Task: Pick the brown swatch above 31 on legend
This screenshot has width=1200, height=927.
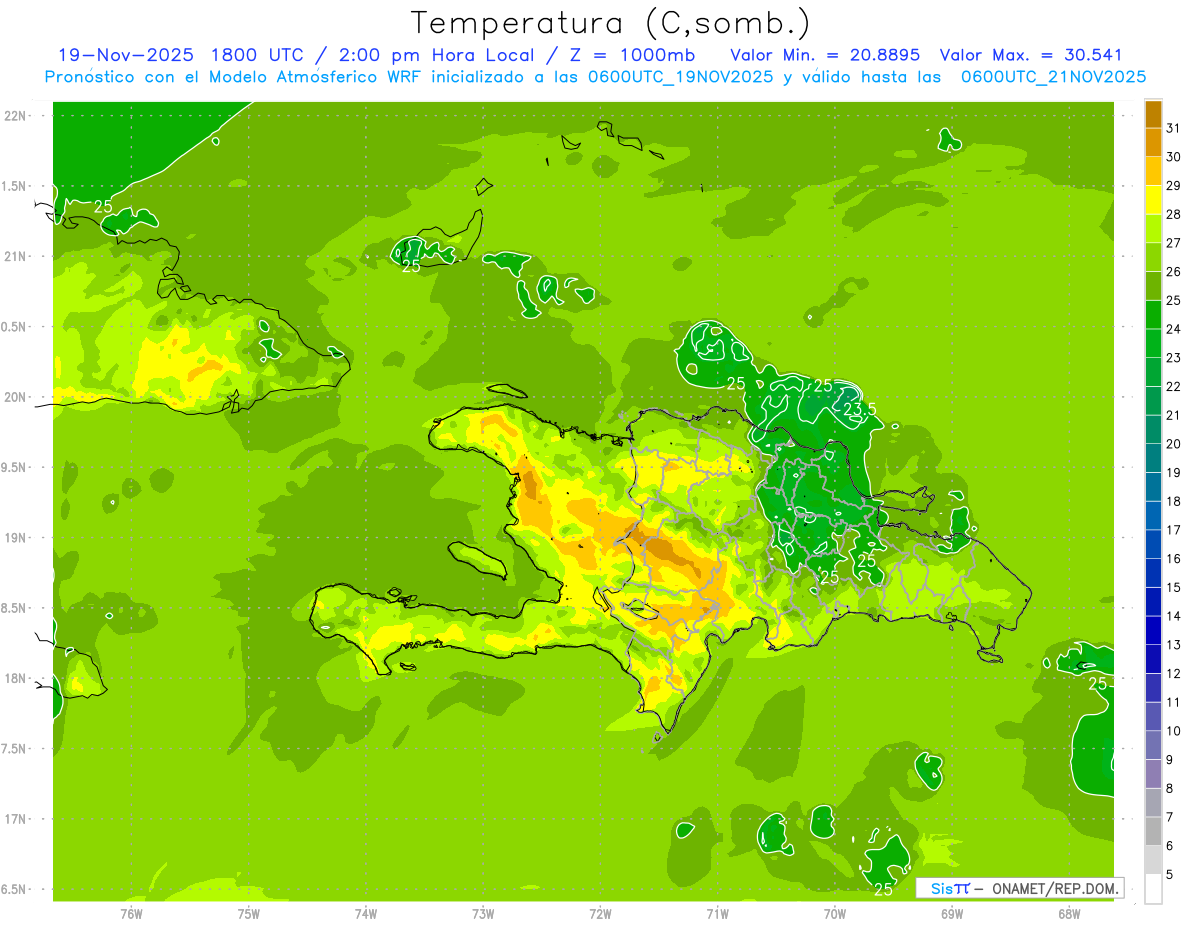Action: [1153, 114]
